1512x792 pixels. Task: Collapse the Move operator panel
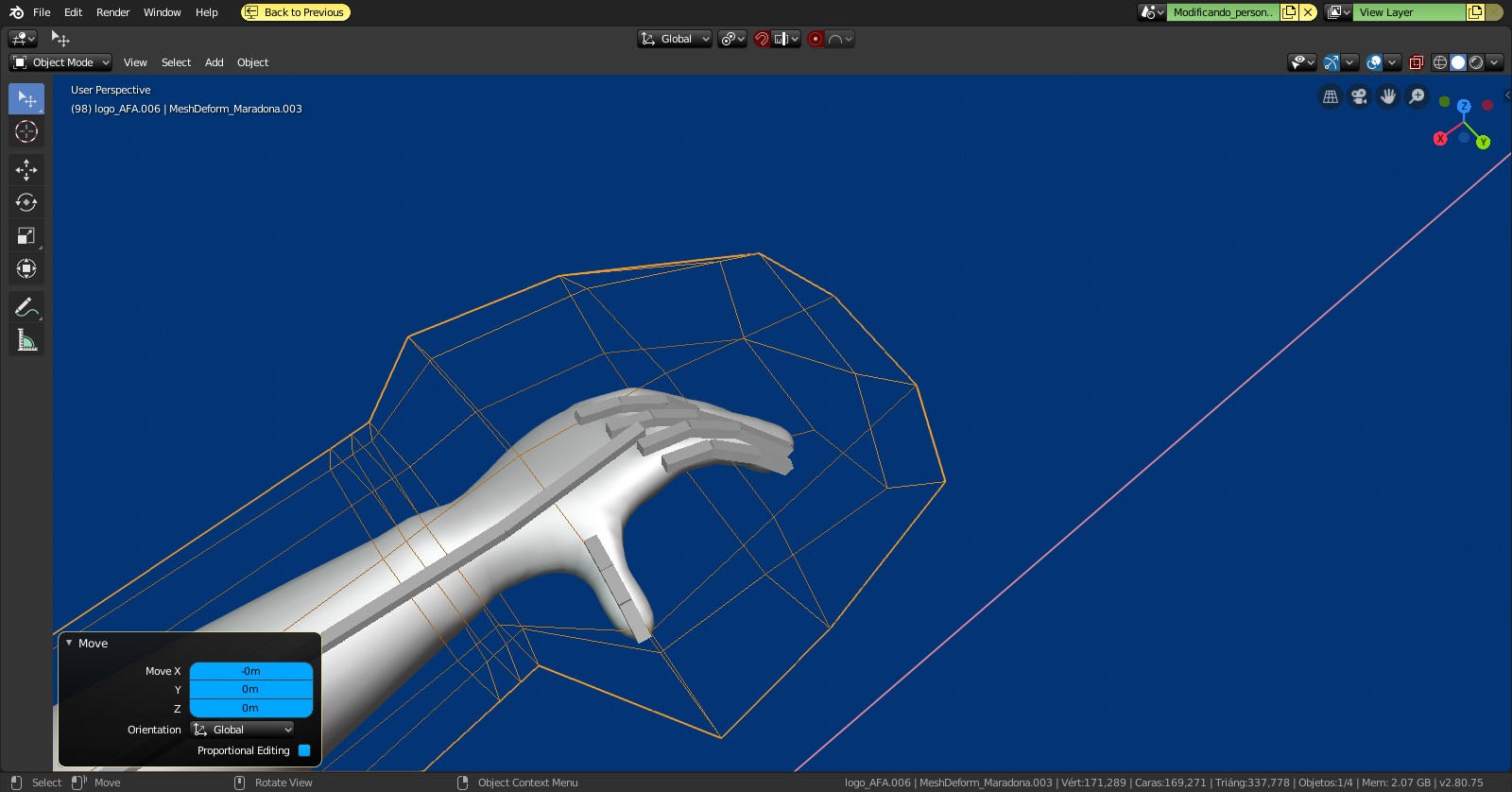pyautogui.click(x=69, y=643)
